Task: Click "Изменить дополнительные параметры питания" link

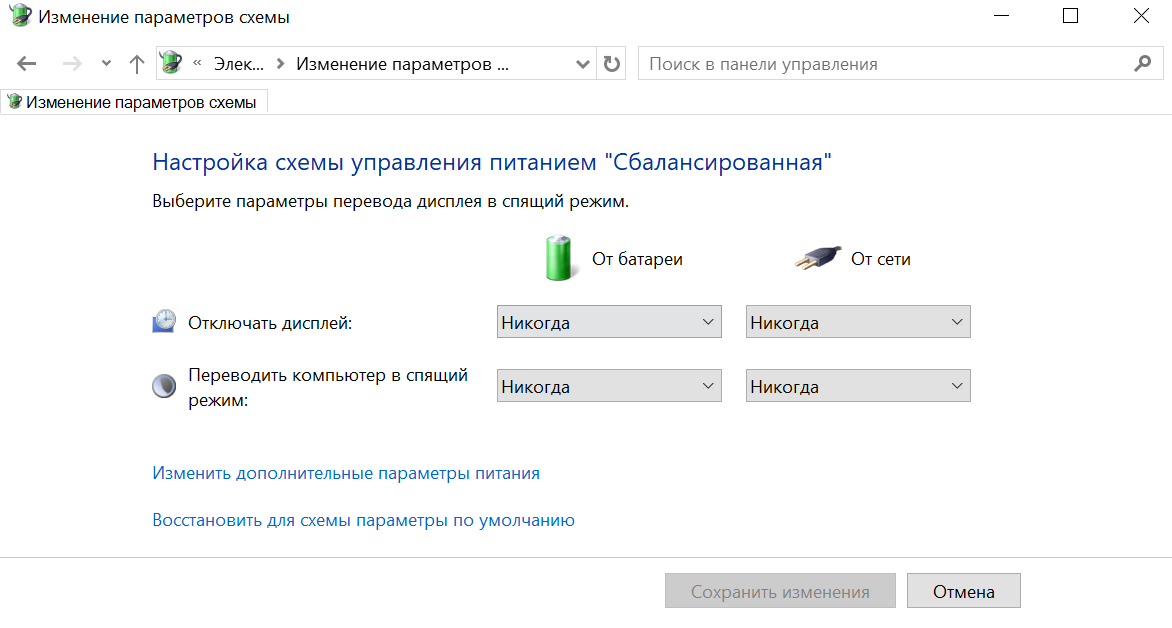Action: click(346, 473)
